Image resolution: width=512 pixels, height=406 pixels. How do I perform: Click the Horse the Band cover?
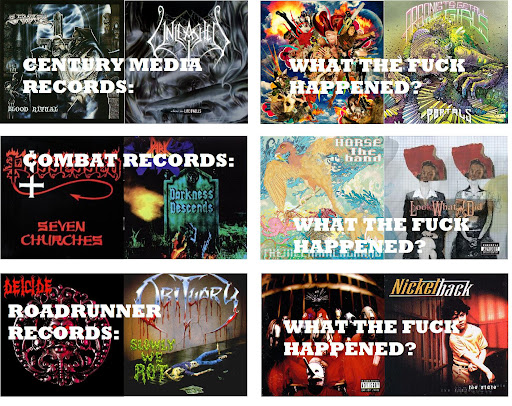point(322,197)
